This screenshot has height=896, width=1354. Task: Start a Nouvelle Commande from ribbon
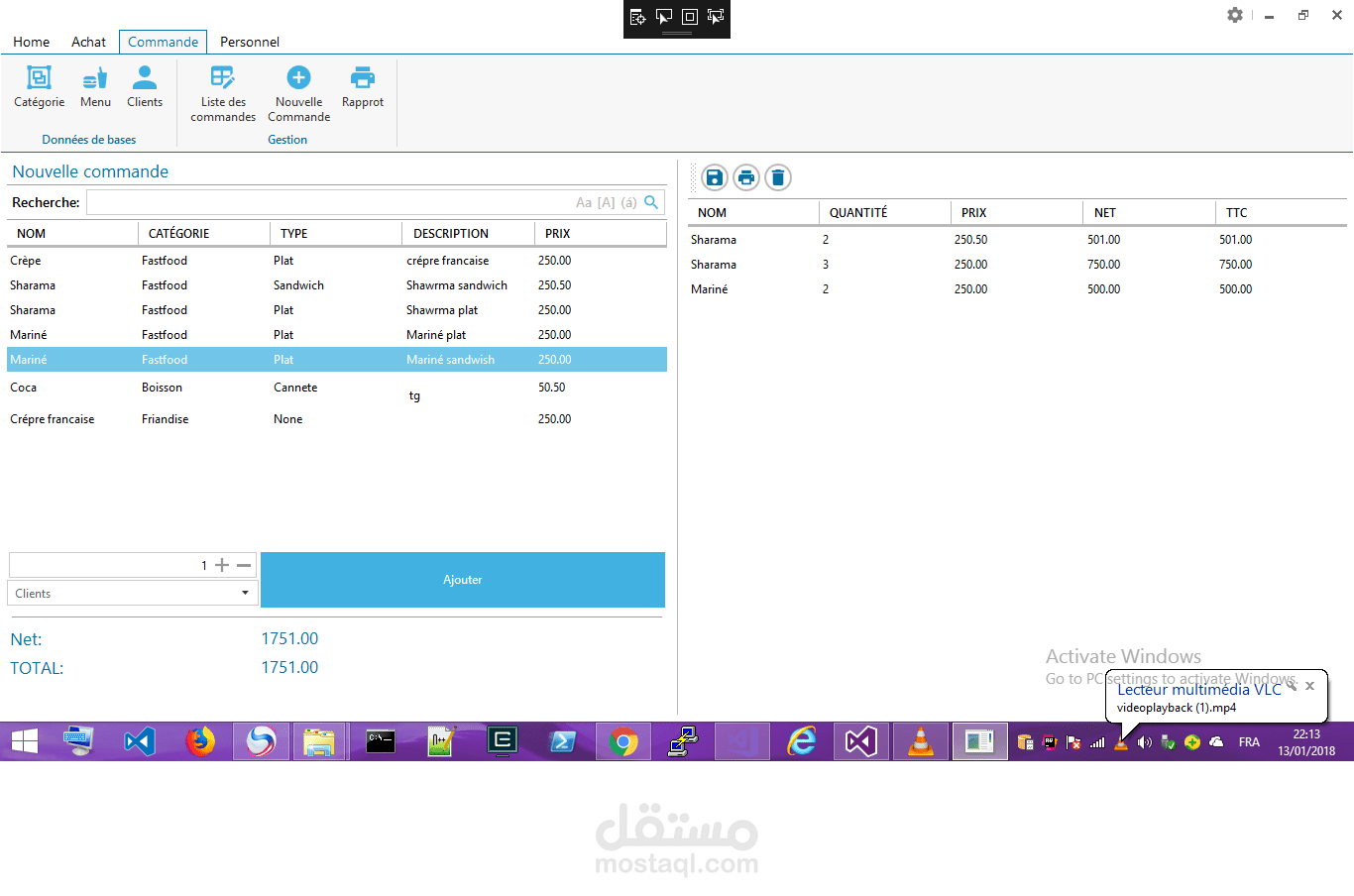(298, 93)
